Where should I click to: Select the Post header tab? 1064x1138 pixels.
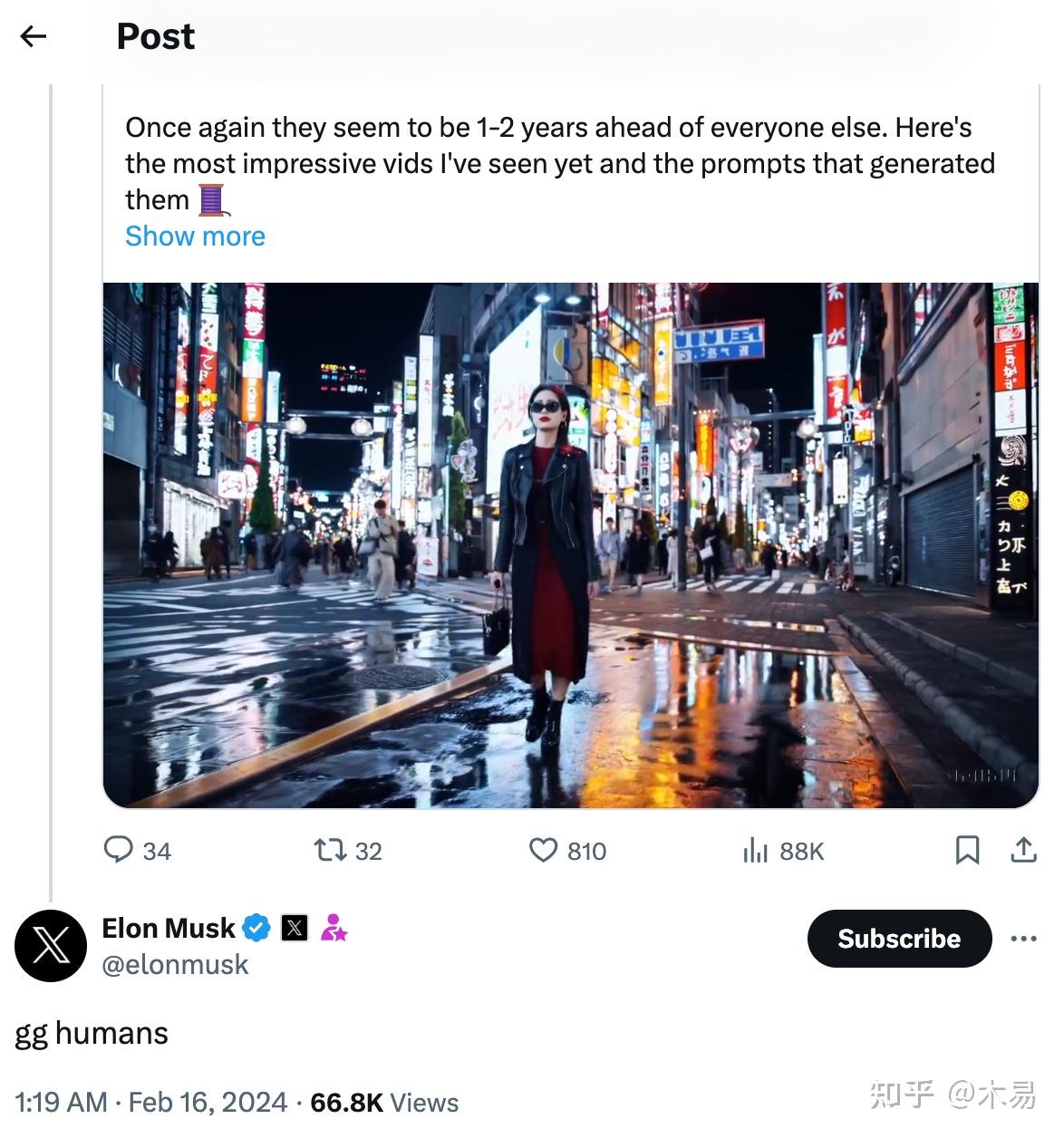tap(155, 36)
